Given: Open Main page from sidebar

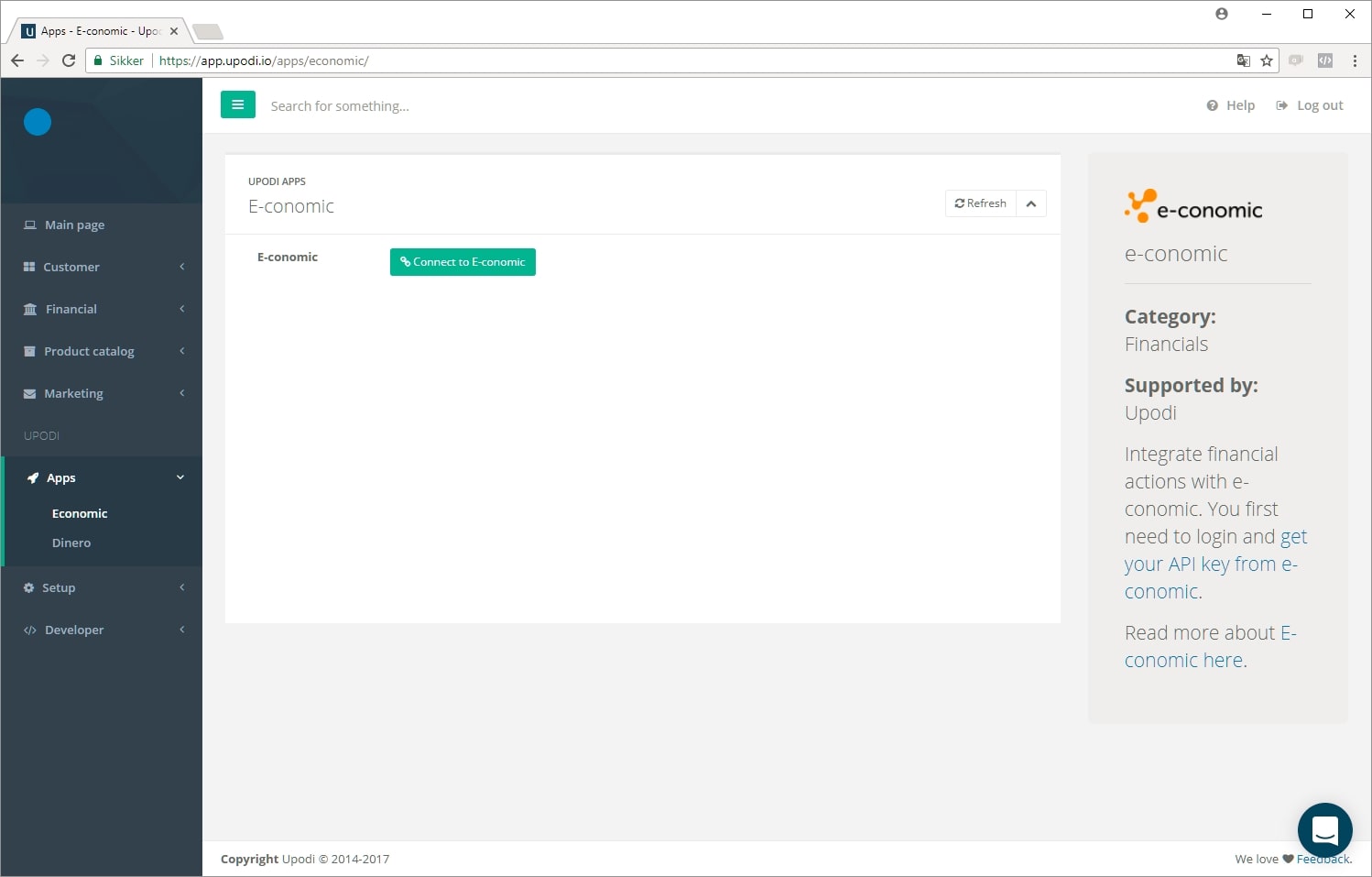Looking at the screenshot, I should point(101,225).
